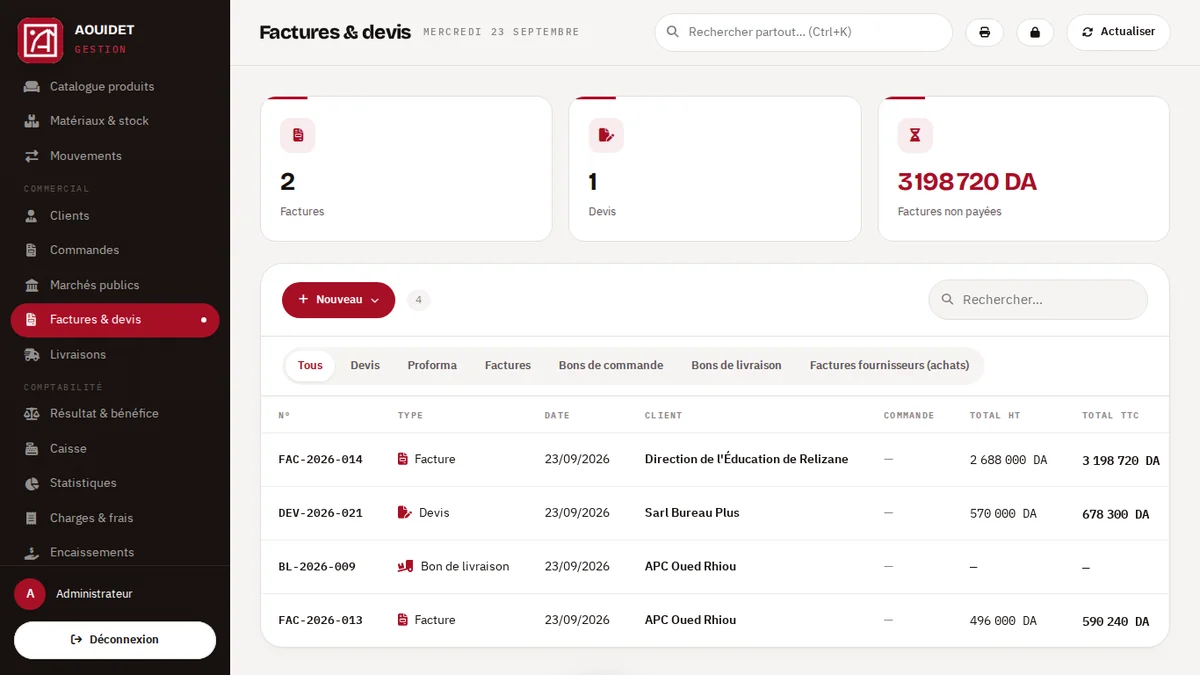Click the Matériaux & stock boxes icon

[32, 121]
